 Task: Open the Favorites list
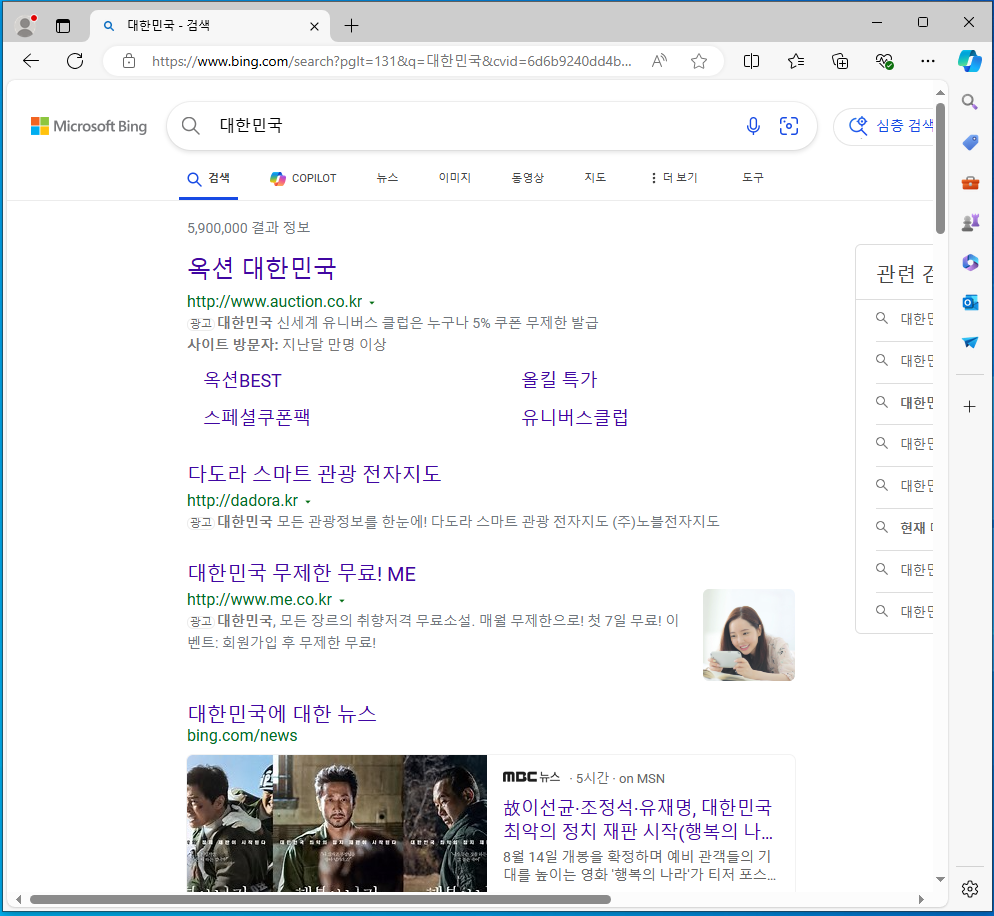[x=796, y=61]
